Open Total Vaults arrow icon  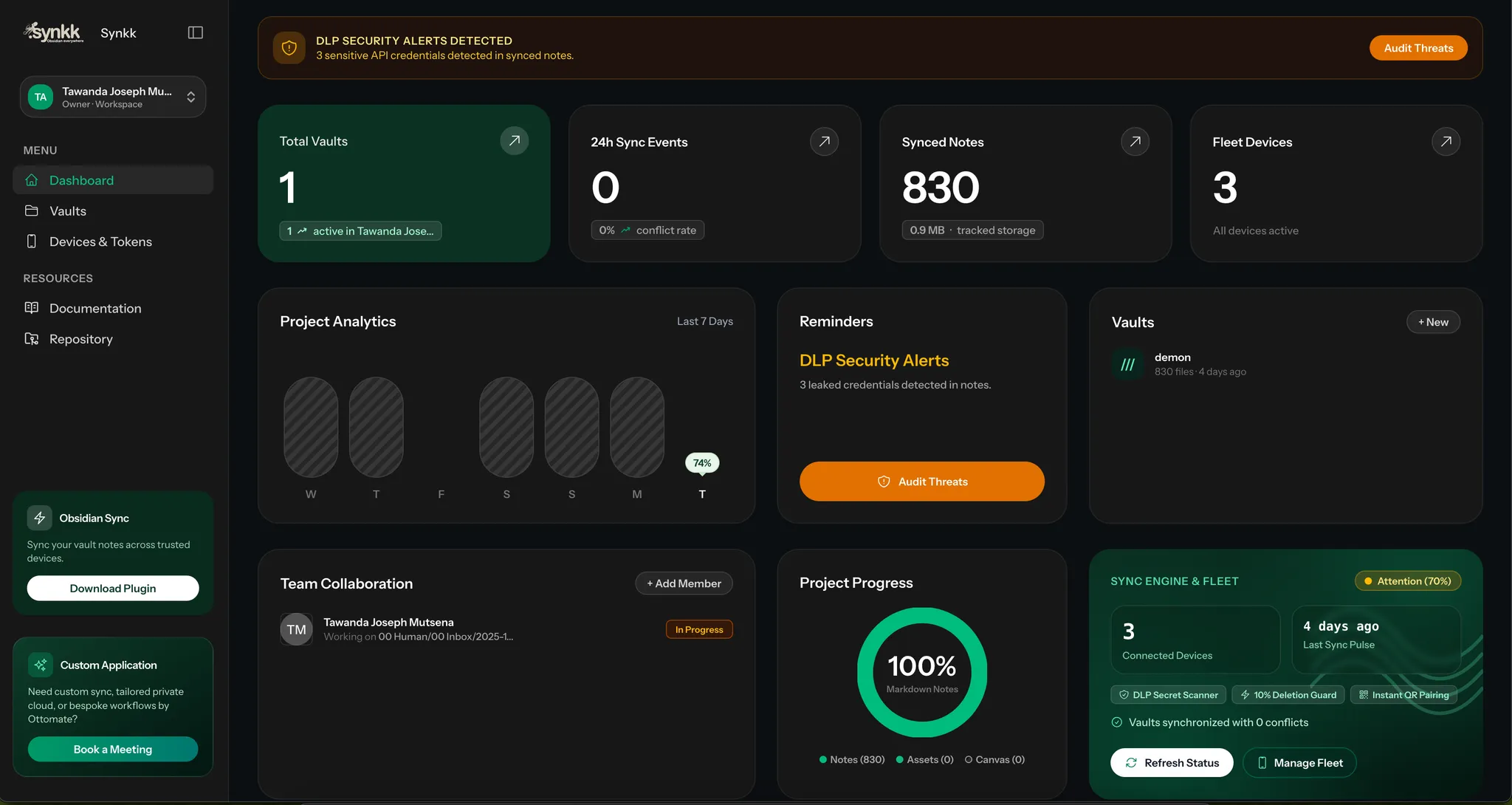[x=515, y=140]
